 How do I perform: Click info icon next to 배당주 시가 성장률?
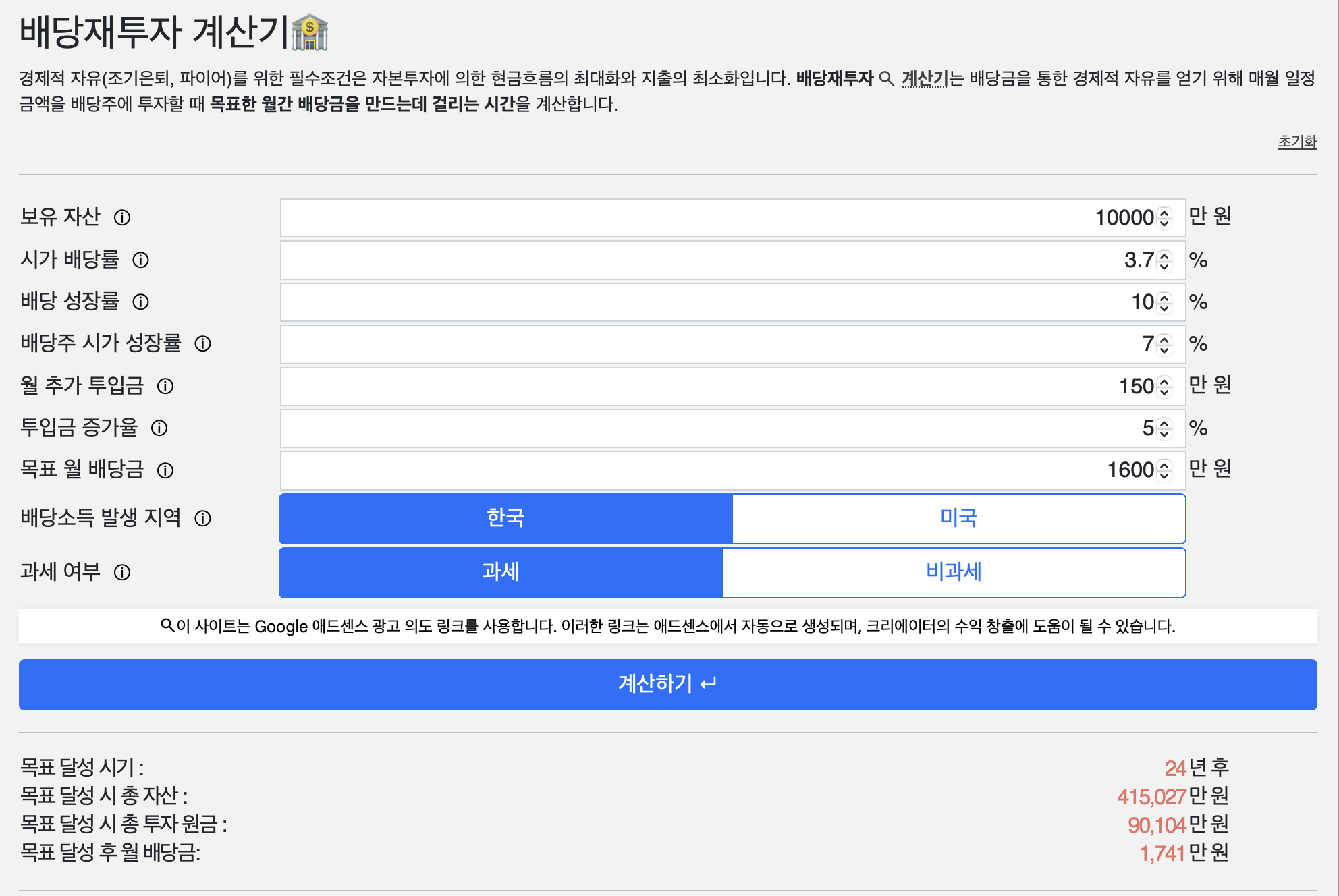(202, 344)
